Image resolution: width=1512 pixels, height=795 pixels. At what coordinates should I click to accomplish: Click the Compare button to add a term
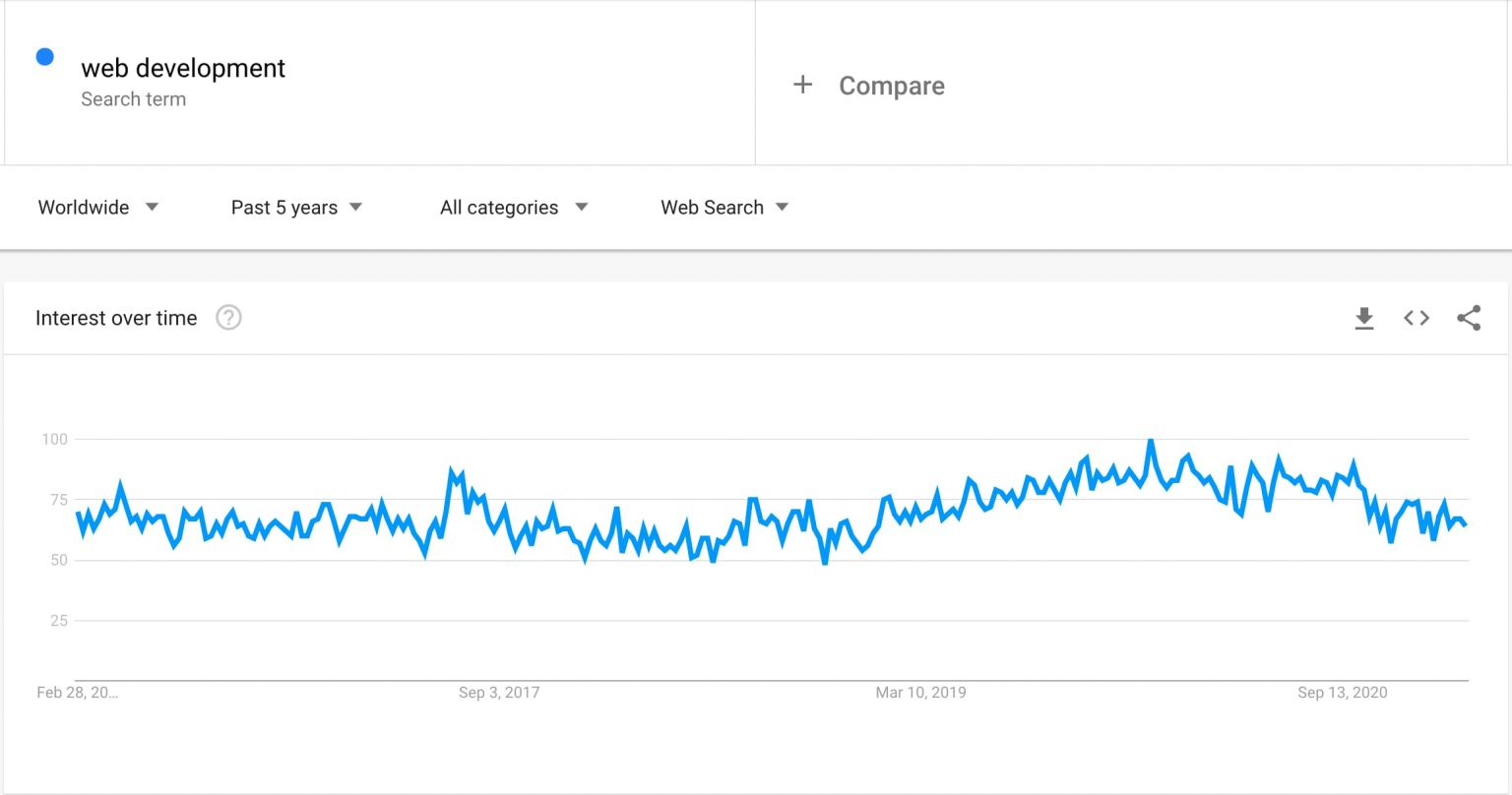tap(891, 86)
